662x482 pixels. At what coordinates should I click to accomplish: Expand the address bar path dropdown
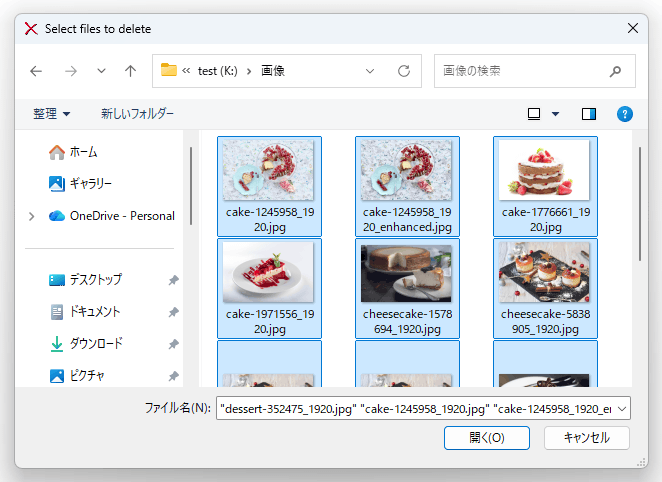[x=370, y=71]
